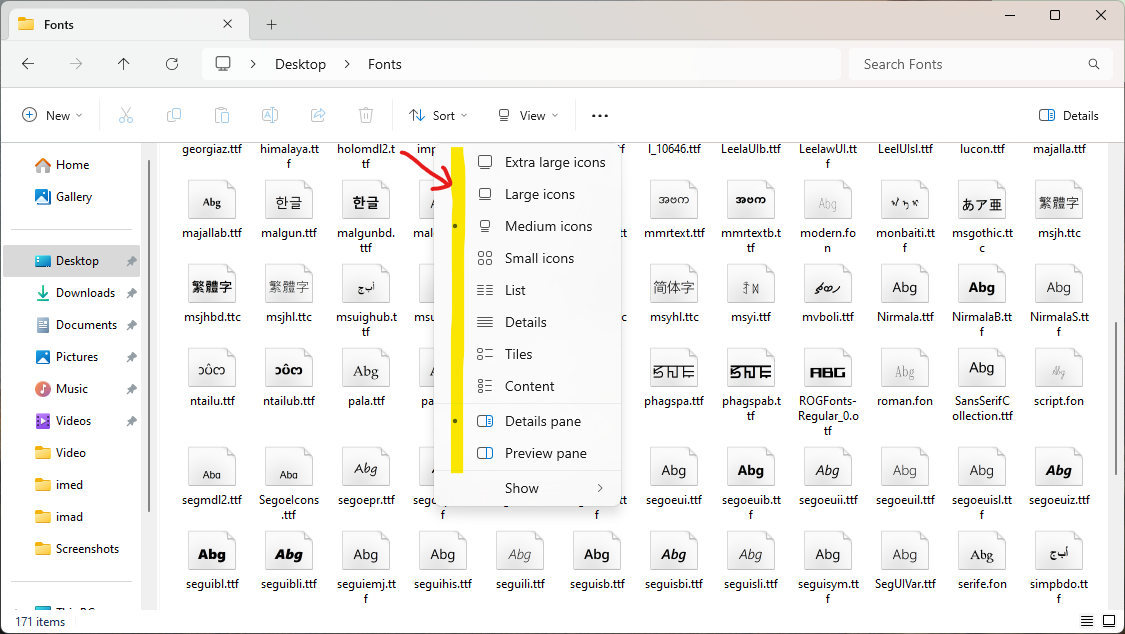Close the View dropdown menu button
This screenshot has height=634, width=1125.
click(x=527, y=115)
